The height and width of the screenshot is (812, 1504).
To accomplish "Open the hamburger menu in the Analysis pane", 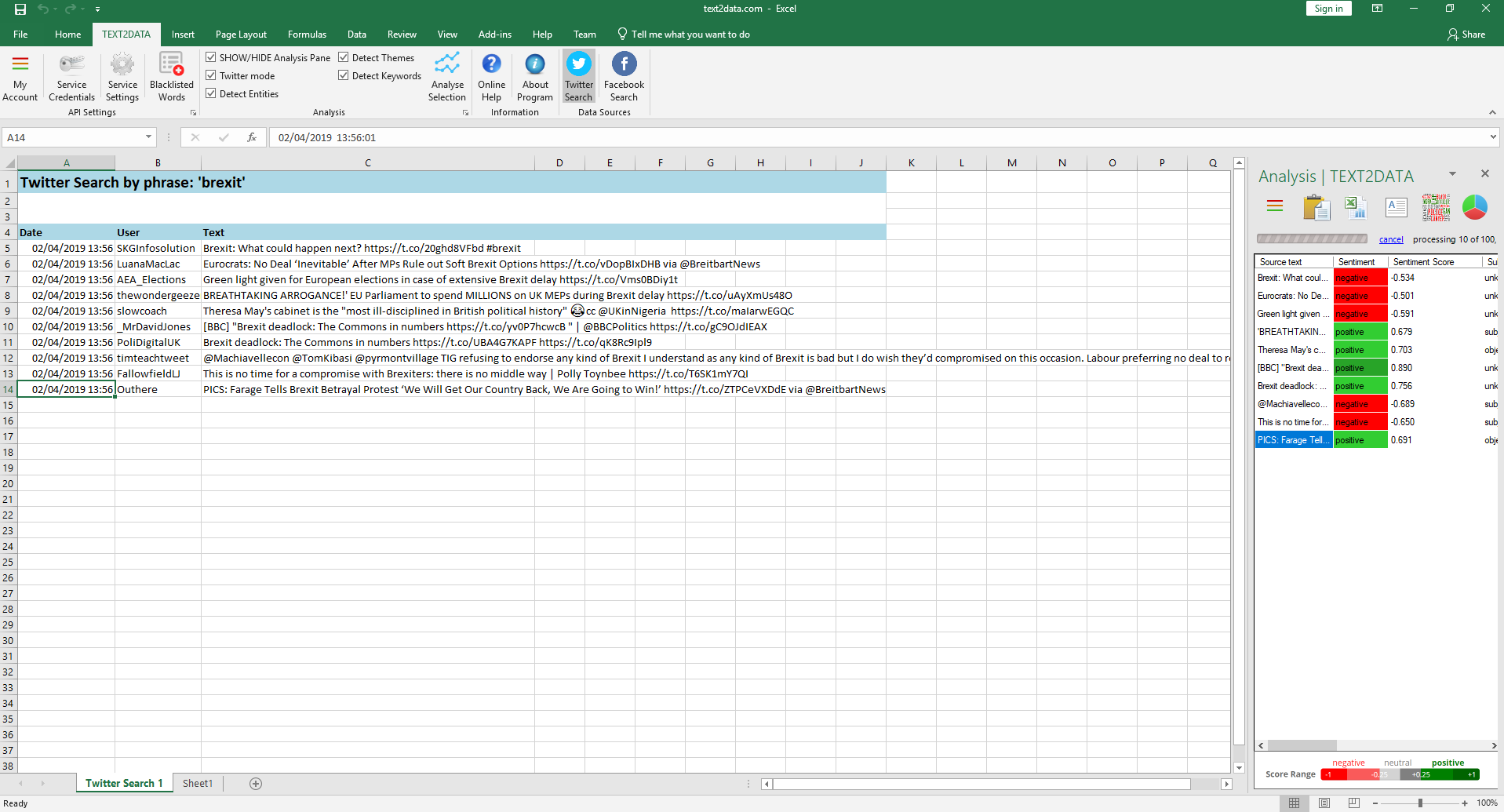I will click(1275, 206).
